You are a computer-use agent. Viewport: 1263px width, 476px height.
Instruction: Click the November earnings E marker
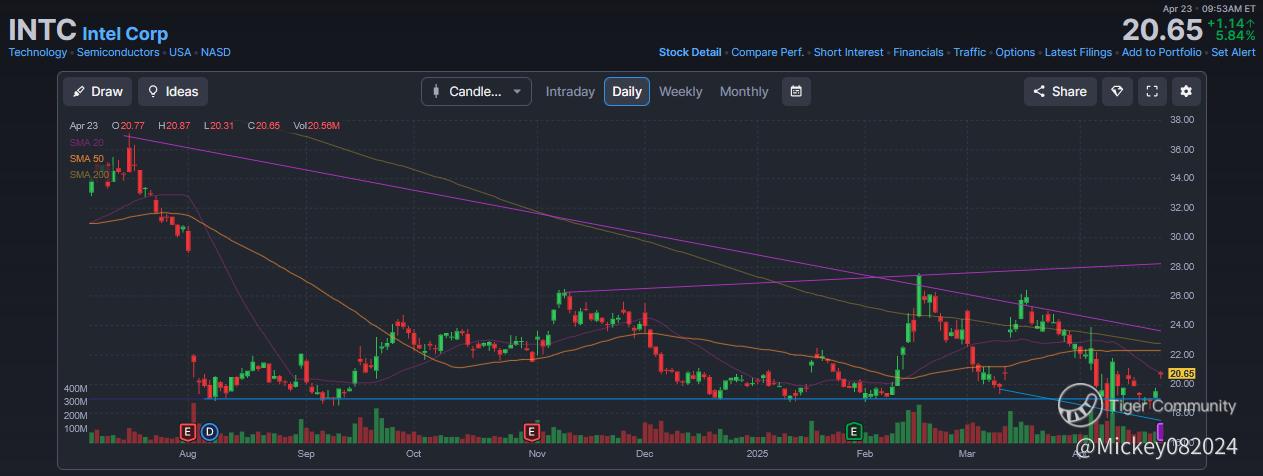(x=532, y=432)
